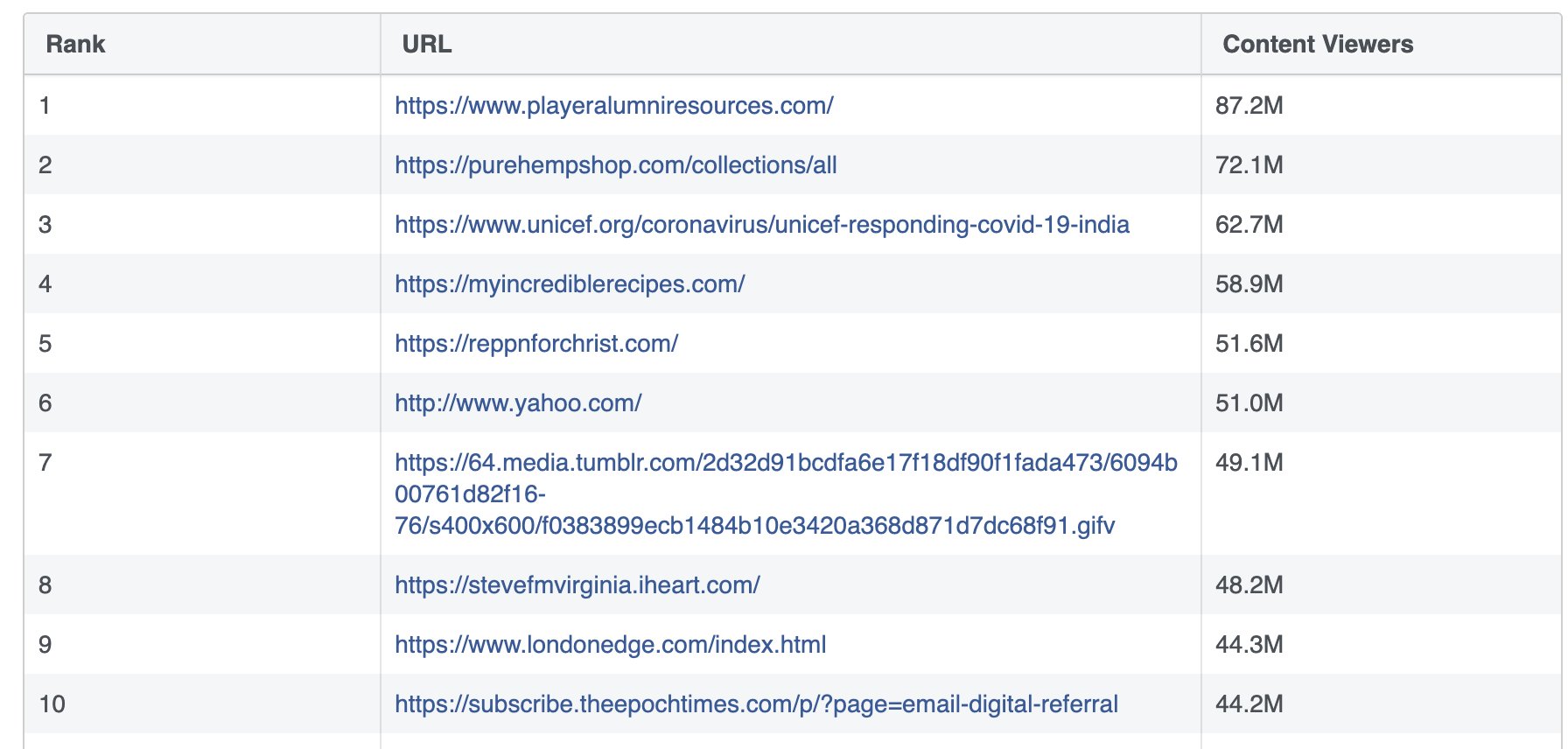Viewport: 1568px width, 749px height.
Task: Open the purehempshop.com collections link
Action: (x=615, y=165)
